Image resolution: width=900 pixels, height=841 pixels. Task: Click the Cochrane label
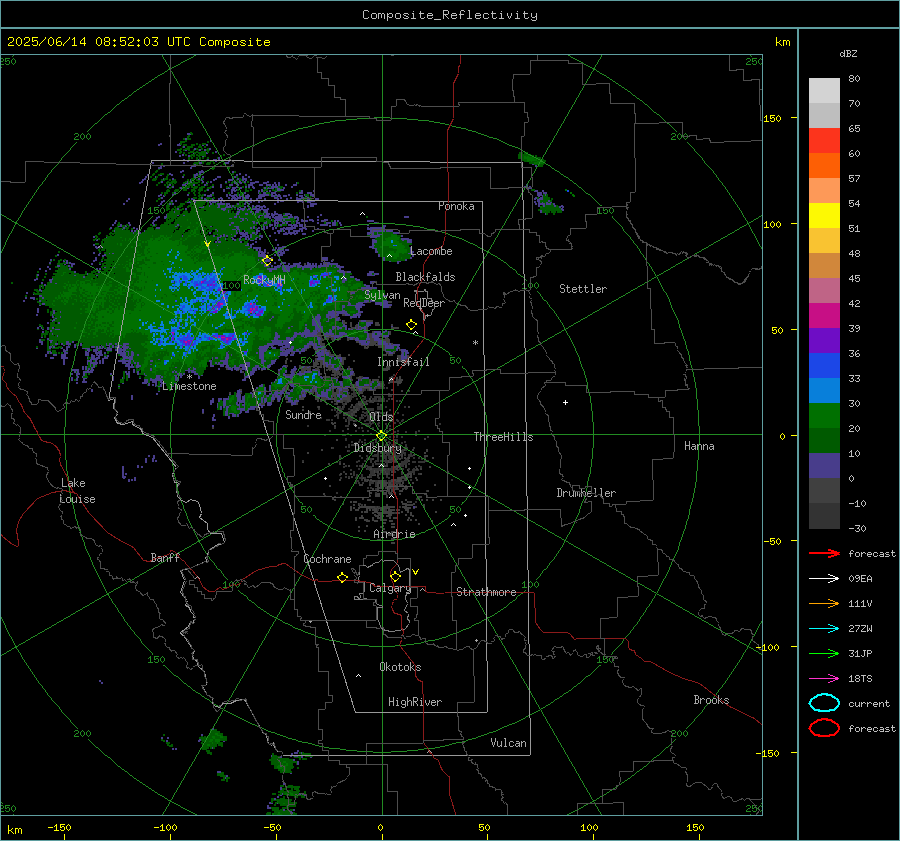[327, 559]
